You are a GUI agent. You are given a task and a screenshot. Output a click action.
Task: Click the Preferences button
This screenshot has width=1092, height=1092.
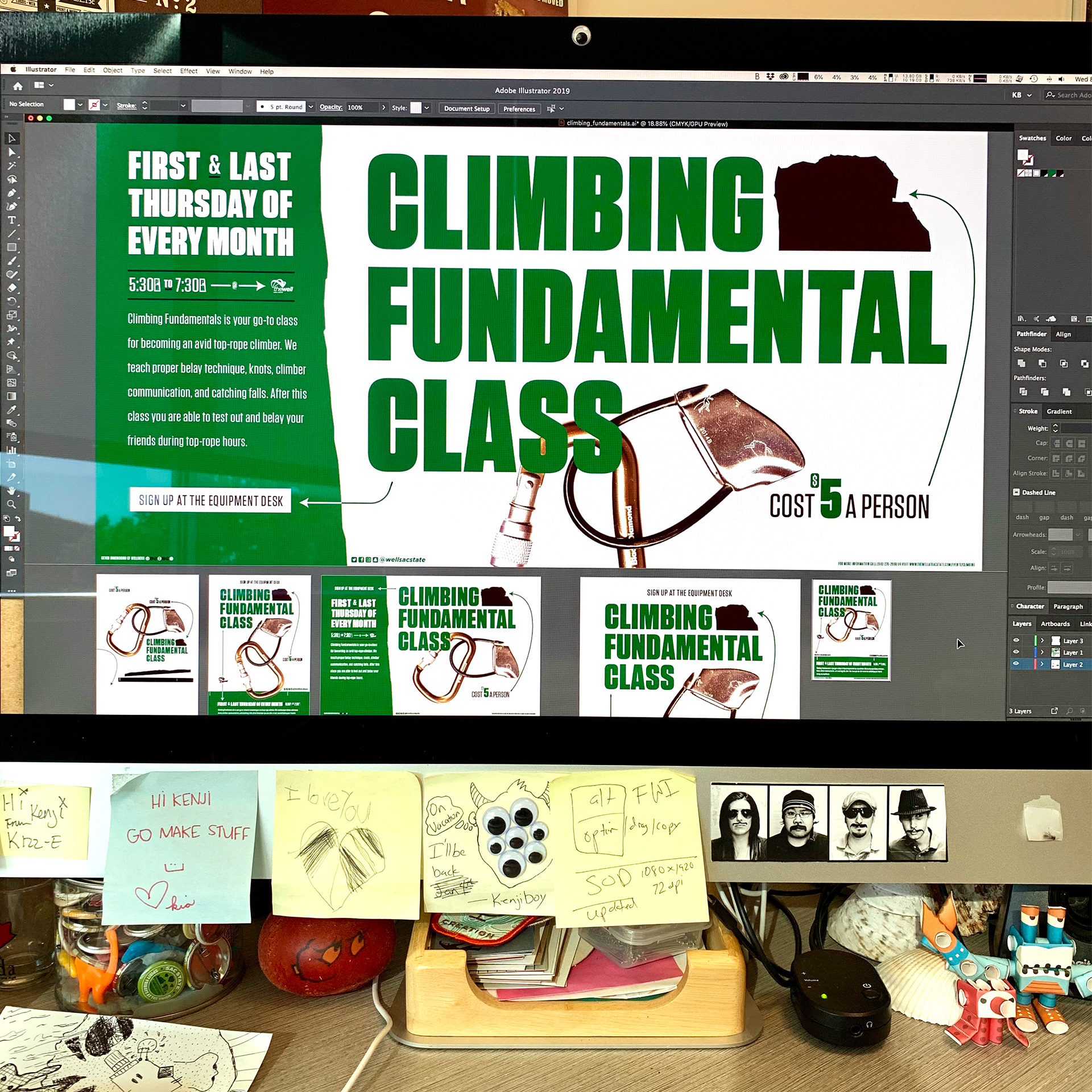[519, 109]
